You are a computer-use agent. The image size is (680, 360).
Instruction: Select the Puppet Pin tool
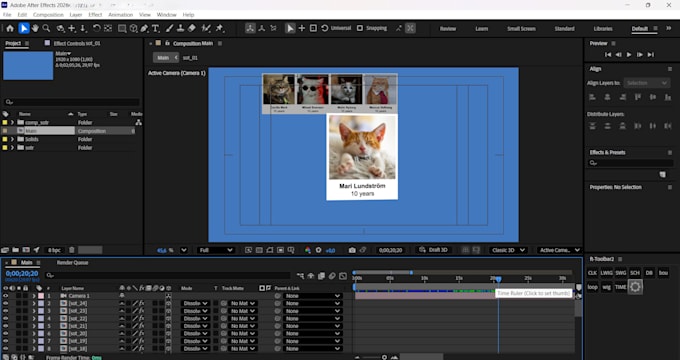[220, 29]
